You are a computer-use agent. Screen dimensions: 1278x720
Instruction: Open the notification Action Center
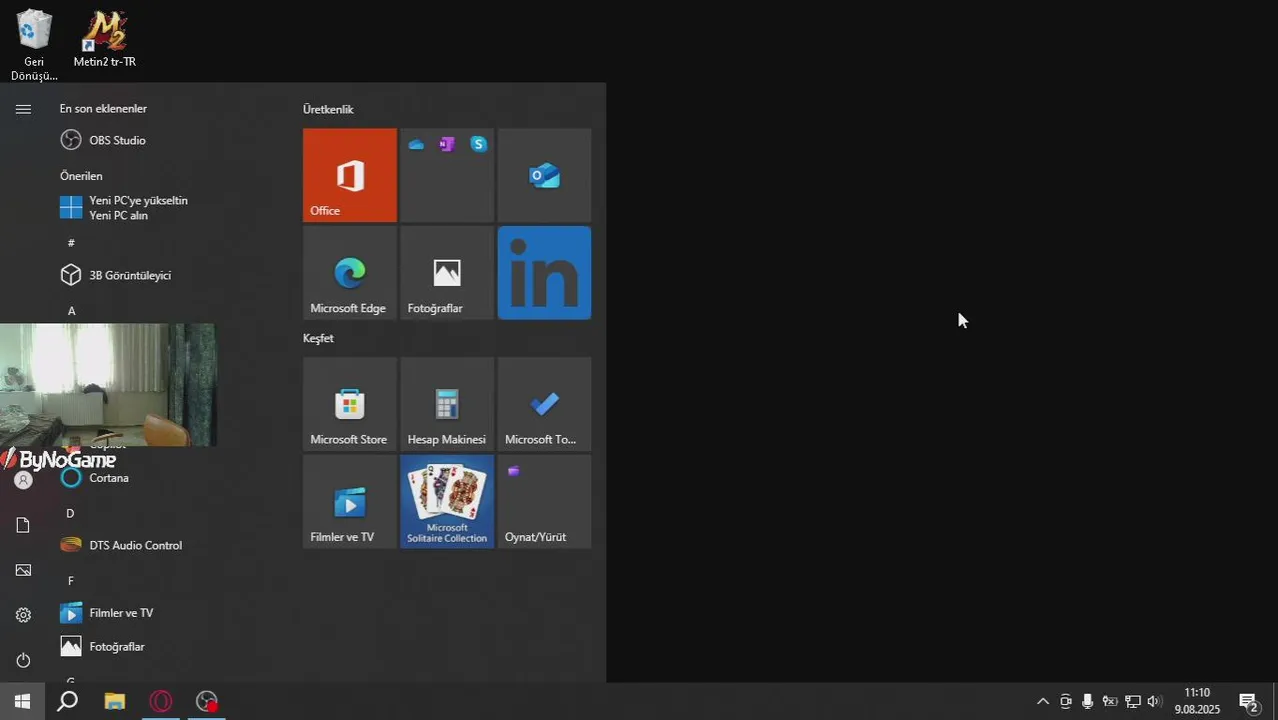[1248, 701]
